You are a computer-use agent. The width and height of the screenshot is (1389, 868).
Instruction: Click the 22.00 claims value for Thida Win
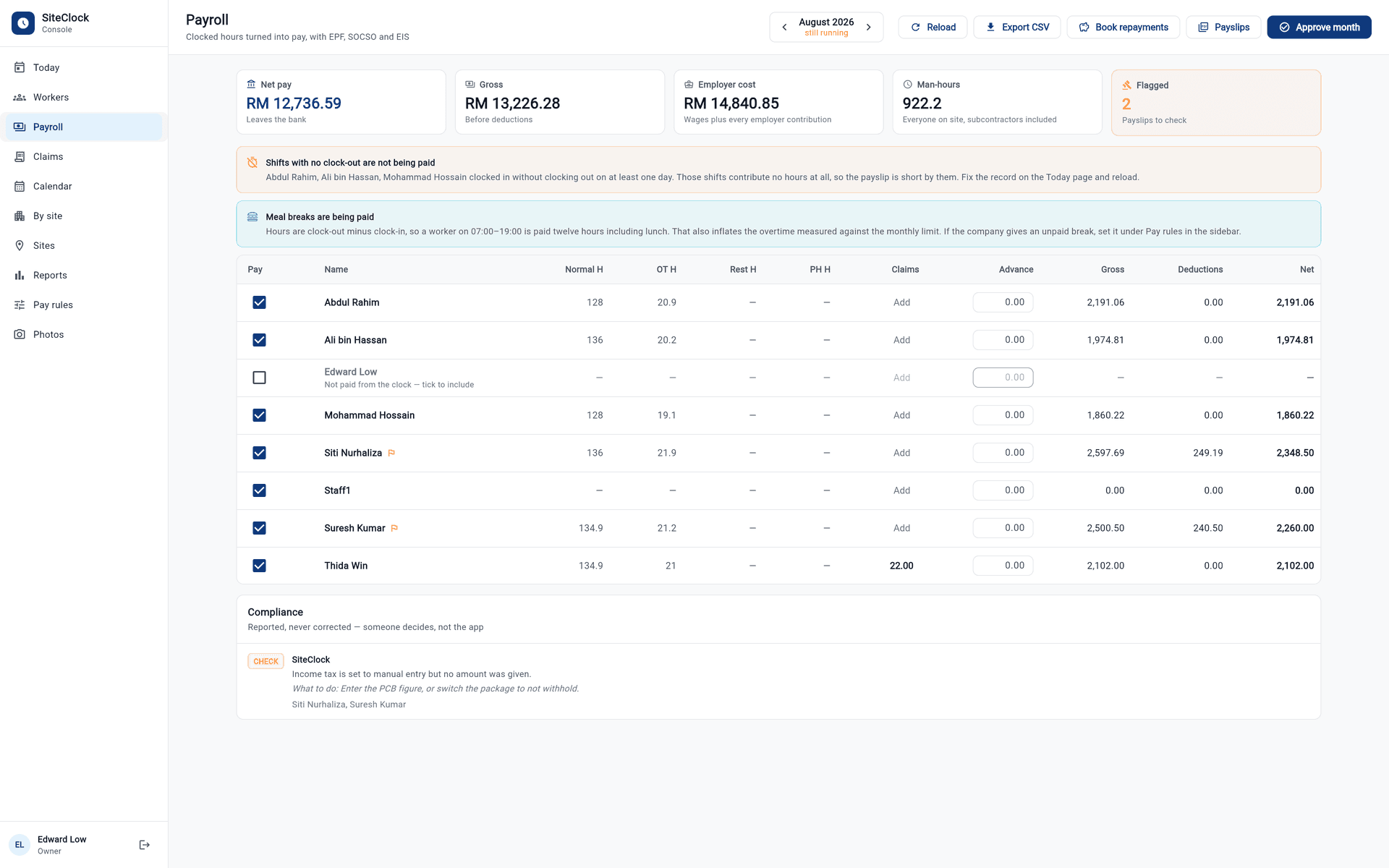click(x=901, y=566)
